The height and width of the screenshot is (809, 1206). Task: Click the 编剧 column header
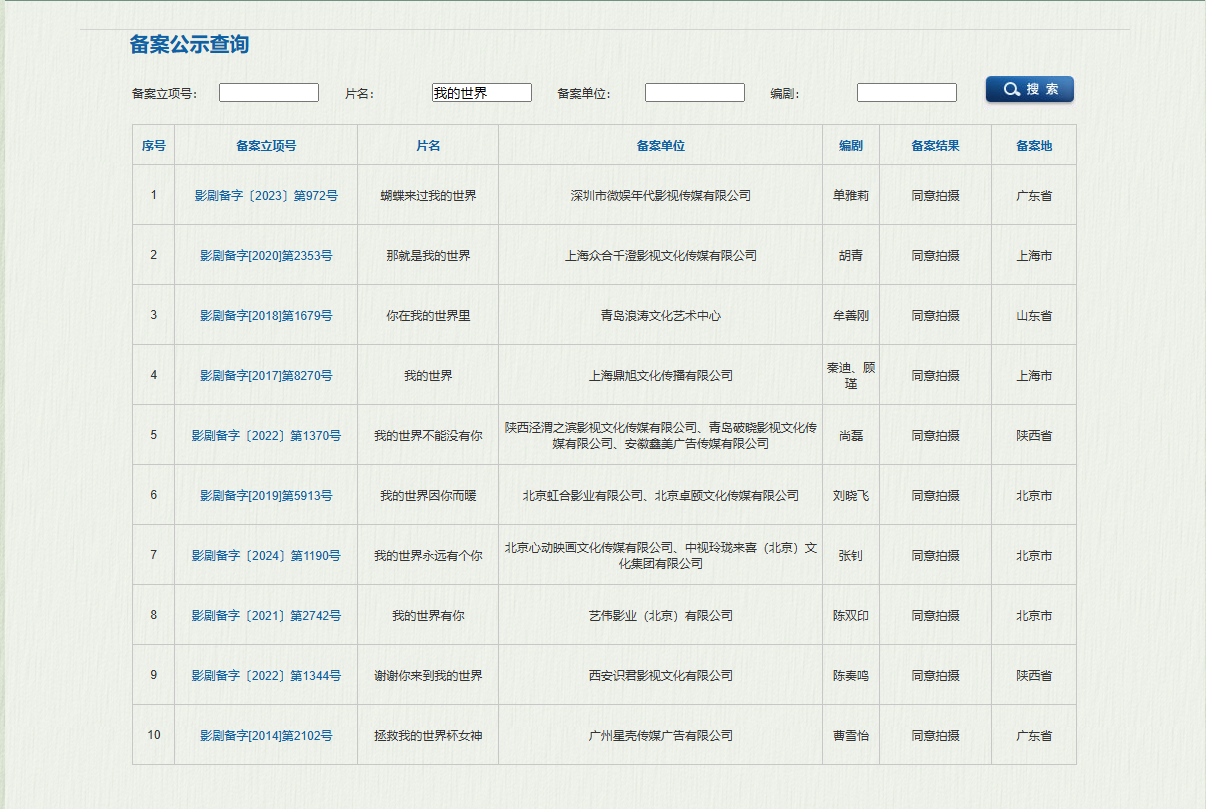point(851,145)
